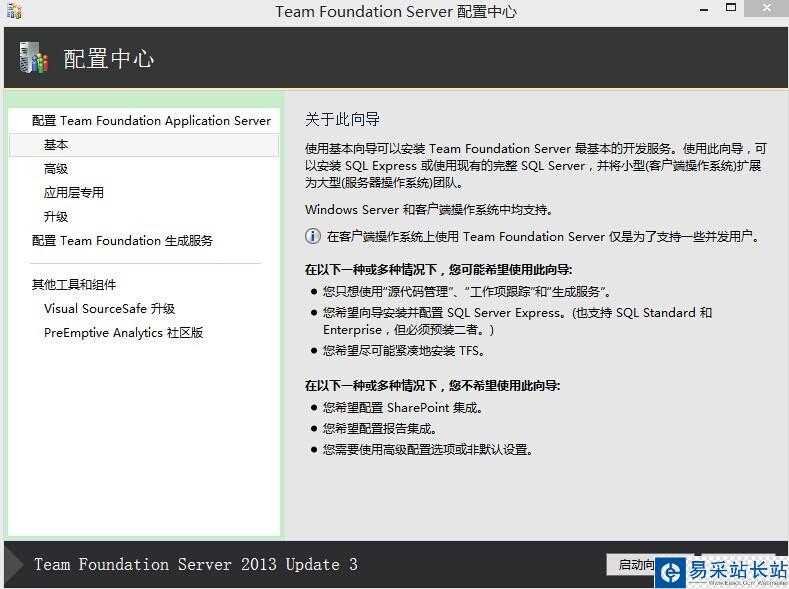Click the bullet '您希望配置 SharePoint 集成。'
789x589 pixels.
tap(403, 407)
